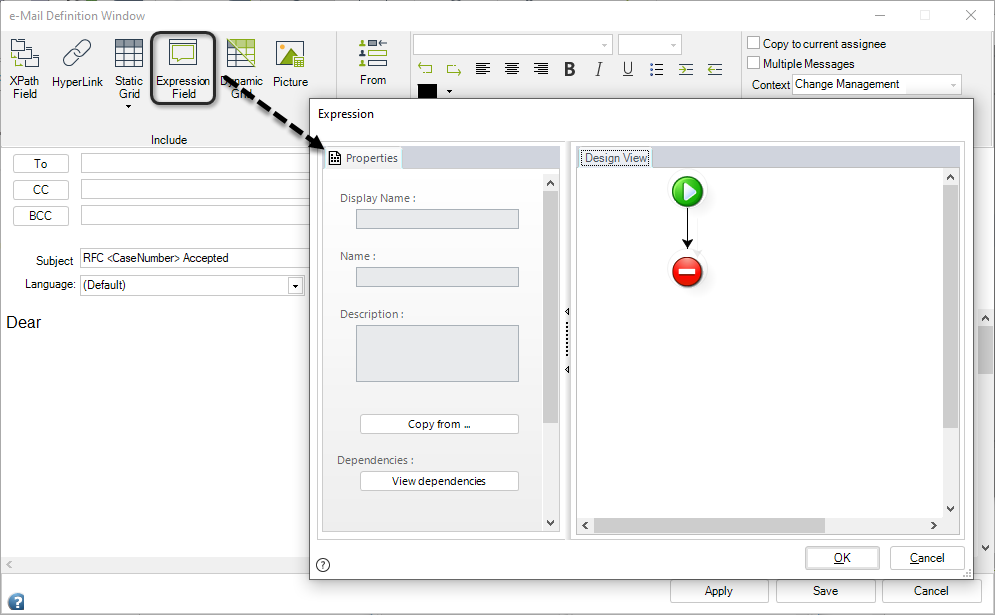This screenshot has width=995, height=615.
Task: Open the font color dropdown arrow
Action: 449,91
